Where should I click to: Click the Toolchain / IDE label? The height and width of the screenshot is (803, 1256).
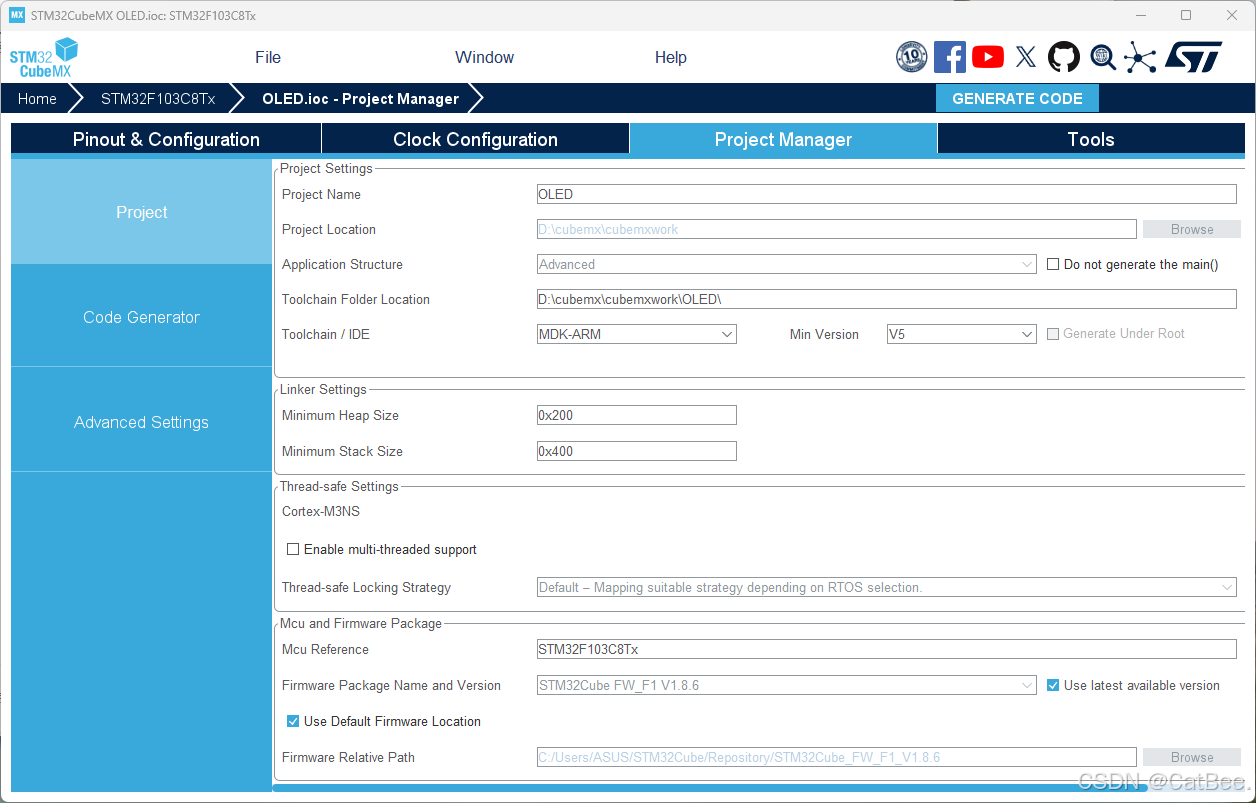pyautogui.click(x=326, y=334)
